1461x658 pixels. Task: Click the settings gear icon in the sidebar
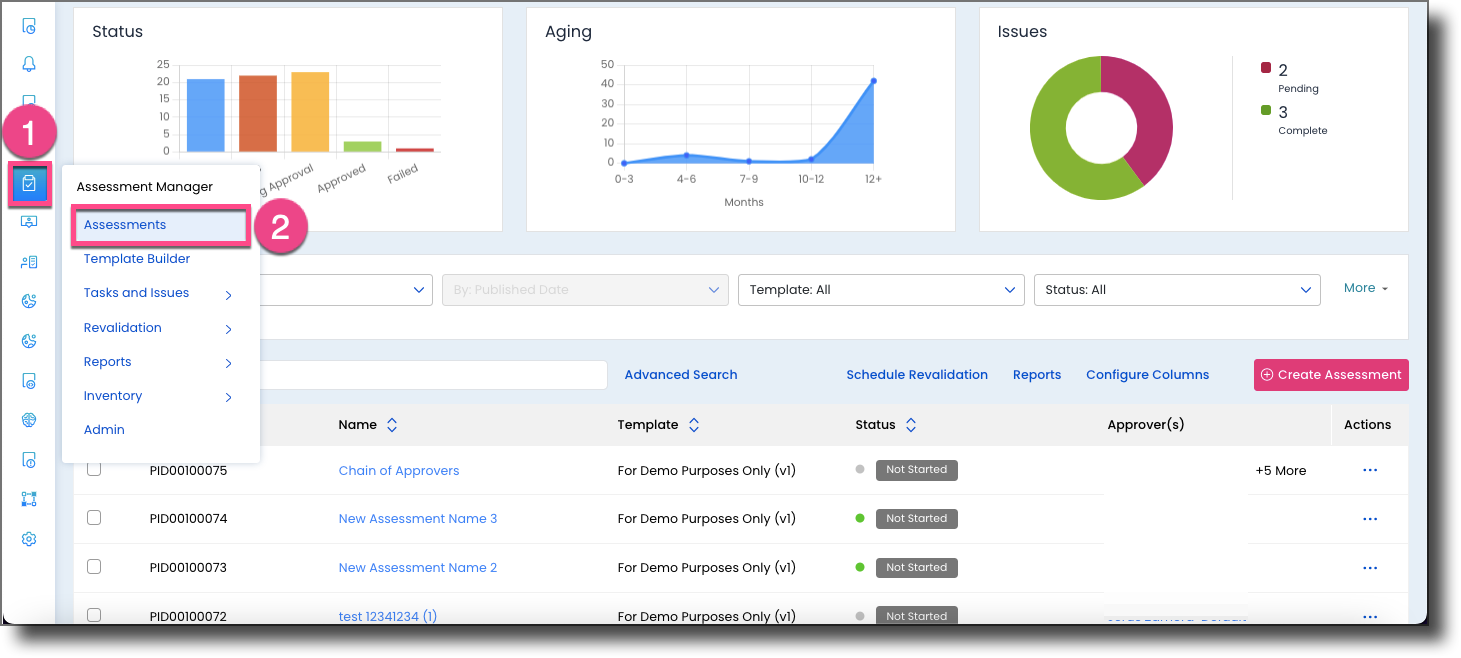pyautogui.click(x=28, y=538)
